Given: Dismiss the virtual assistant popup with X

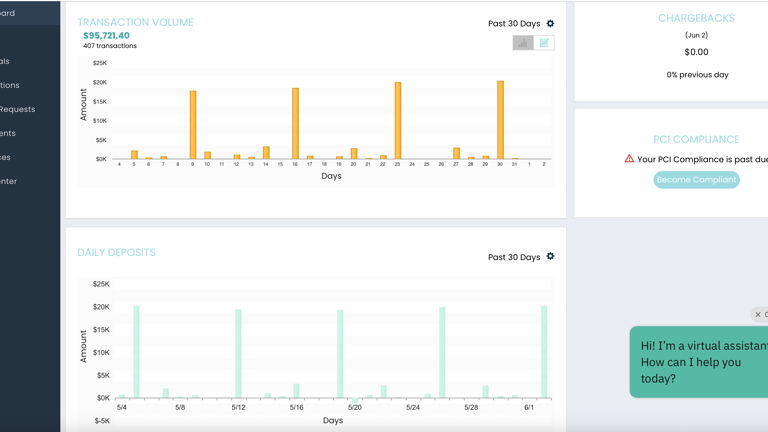Looking at the screenshot, I should pyautogui.click(x=758, y=315).
